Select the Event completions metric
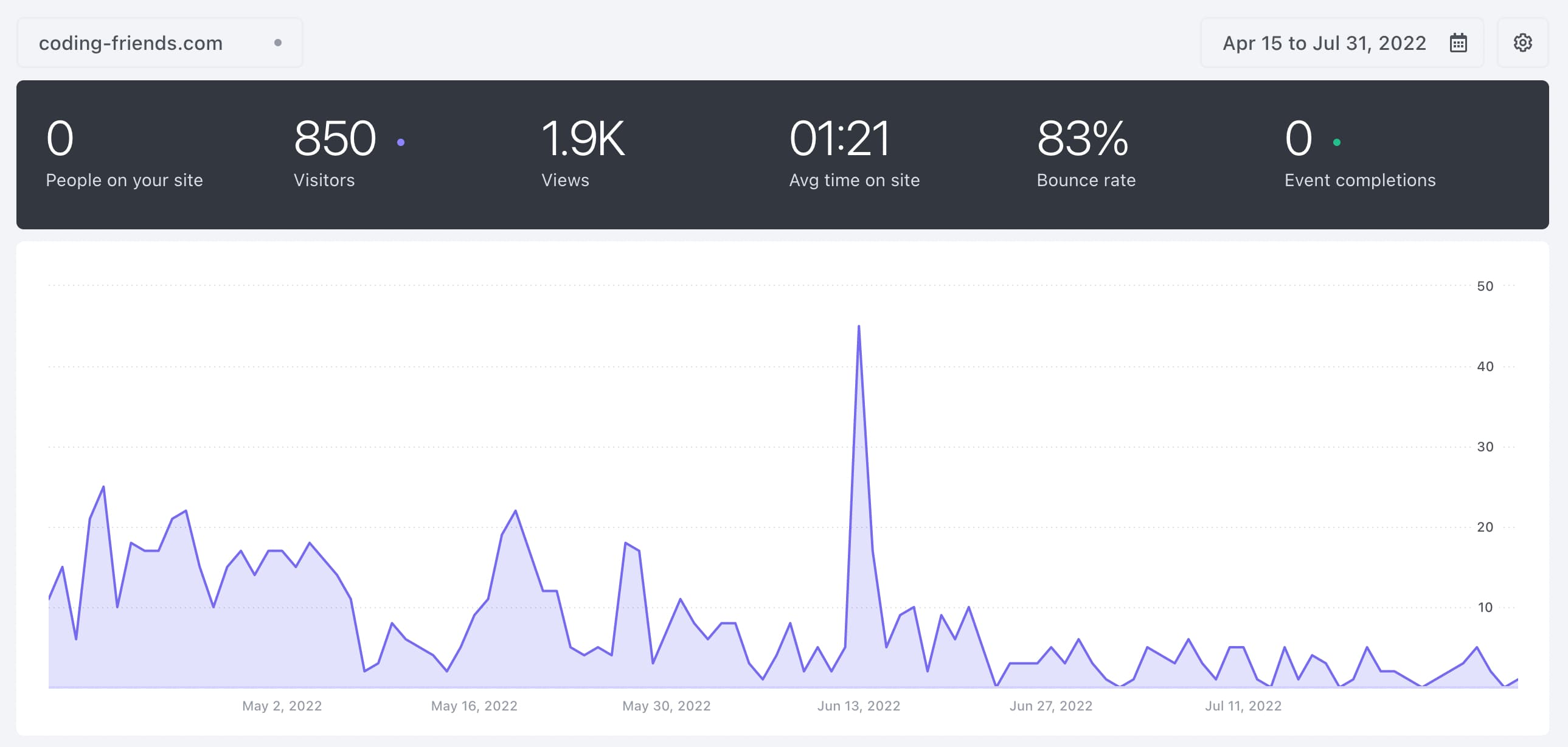 click(1360, 153)
